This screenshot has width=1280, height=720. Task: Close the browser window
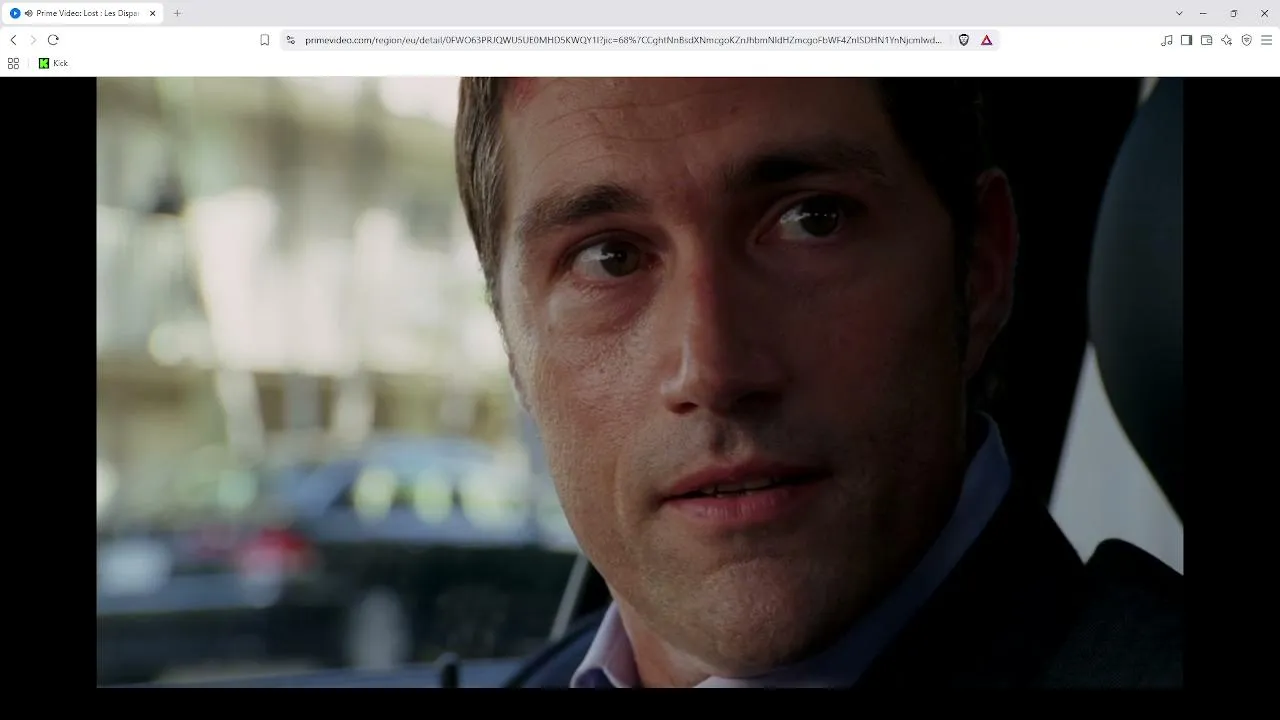click(1264, 13)
